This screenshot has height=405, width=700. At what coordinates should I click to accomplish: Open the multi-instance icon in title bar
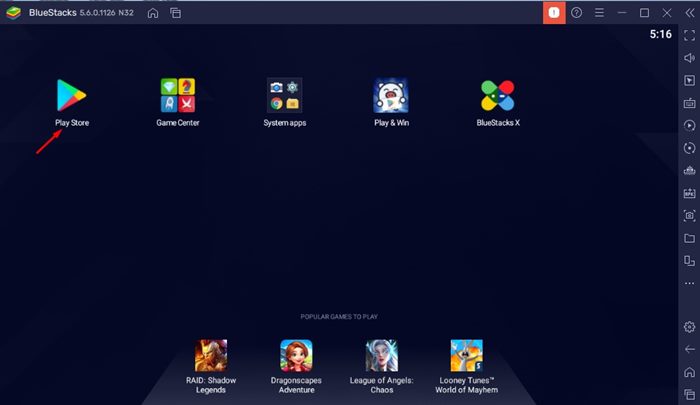click(x=175, y=13)
